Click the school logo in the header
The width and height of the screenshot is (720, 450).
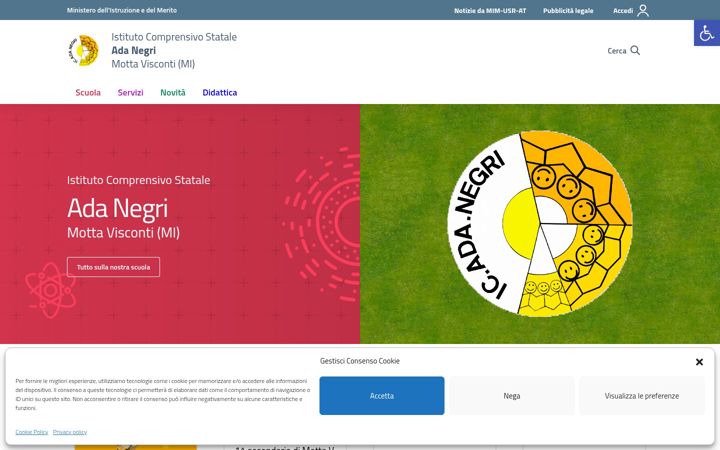click(84, 51)
